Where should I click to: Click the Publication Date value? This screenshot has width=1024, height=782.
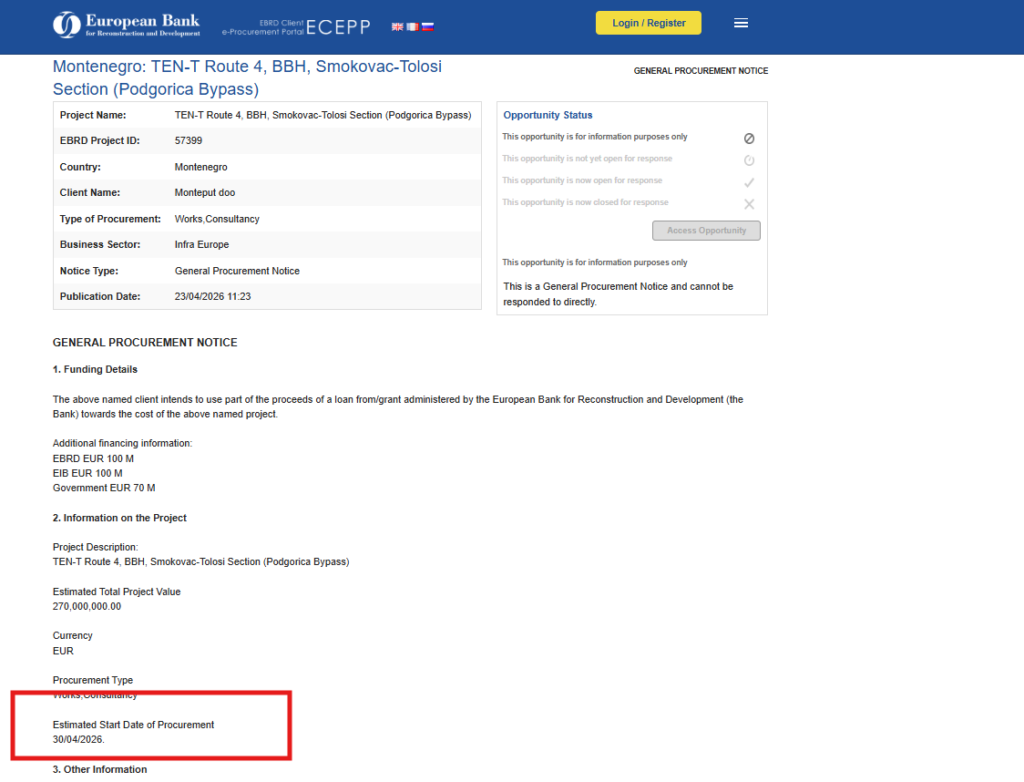click(212, 297)
